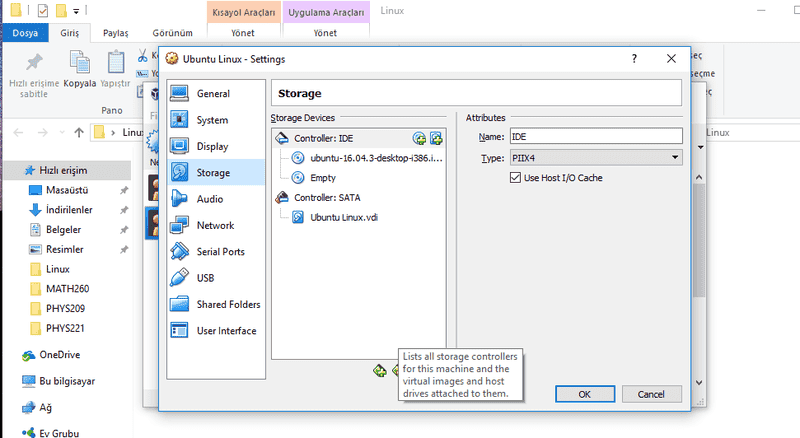Go to Network settings
Image resolution: width=800 pixels, height=438 pixels.
coord(215,225)
